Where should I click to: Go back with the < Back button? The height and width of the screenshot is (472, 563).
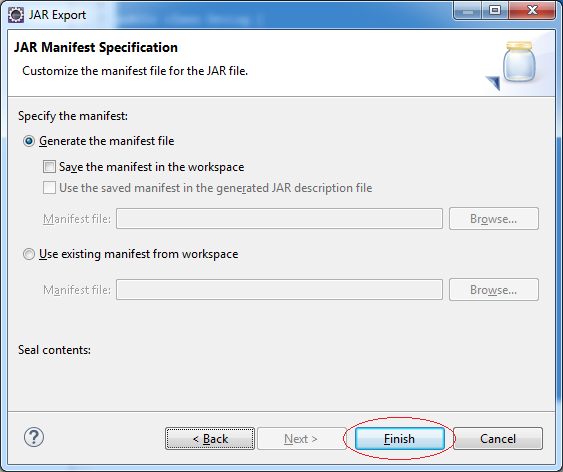coord(210,439)
